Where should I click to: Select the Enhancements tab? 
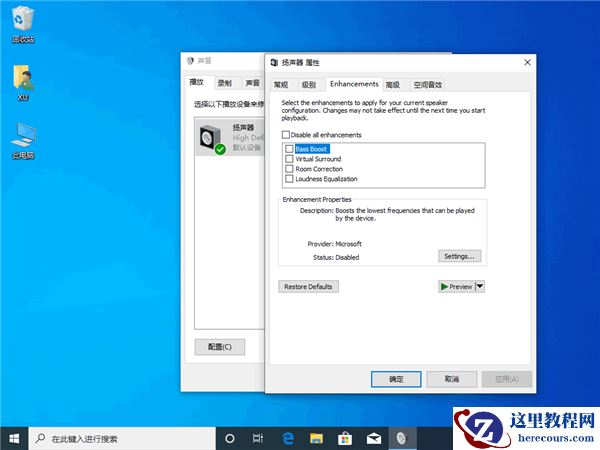pyautogui.click(x=354, y=84)
